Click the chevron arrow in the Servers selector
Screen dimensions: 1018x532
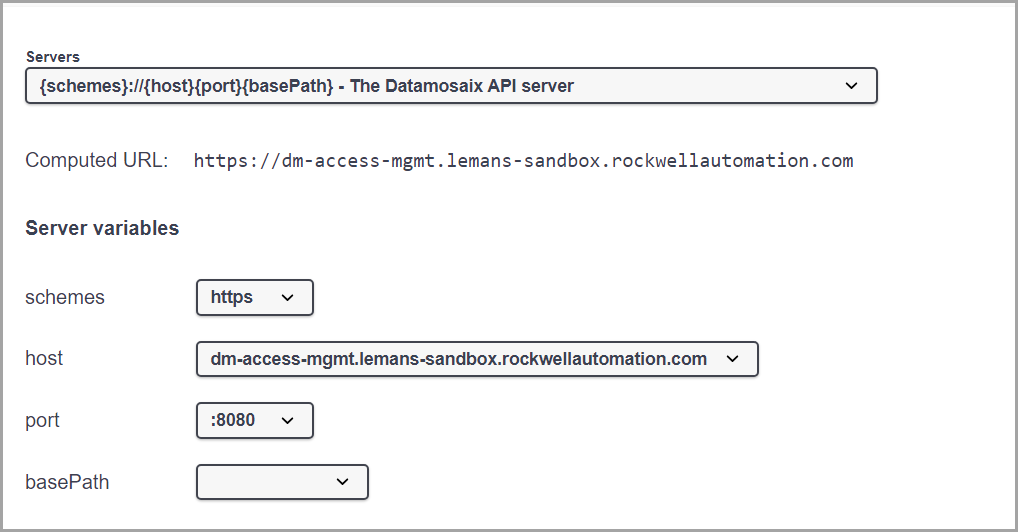coord(851,86)
